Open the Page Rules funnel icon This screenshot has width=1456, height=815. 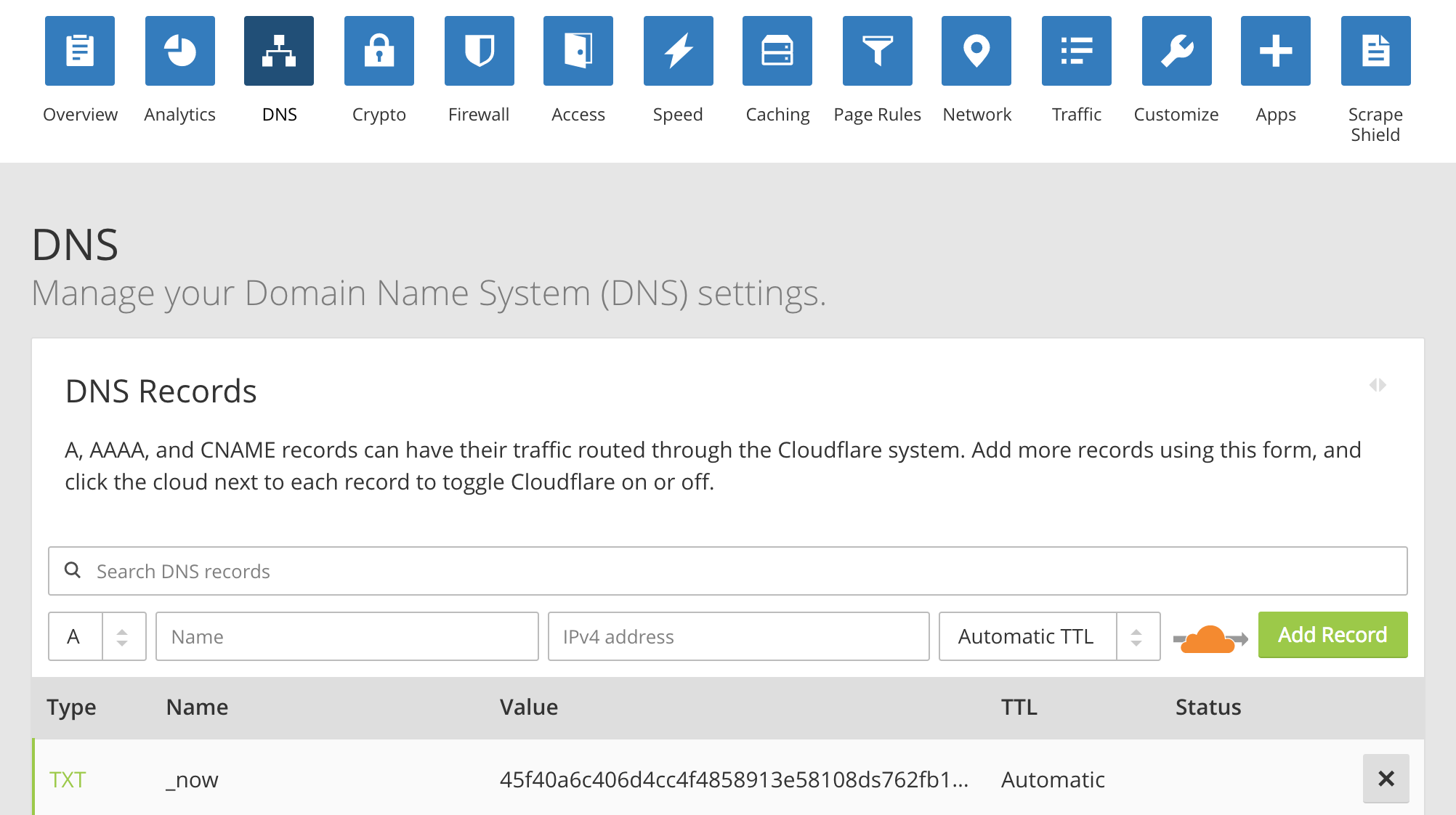[x=878, y=51]
